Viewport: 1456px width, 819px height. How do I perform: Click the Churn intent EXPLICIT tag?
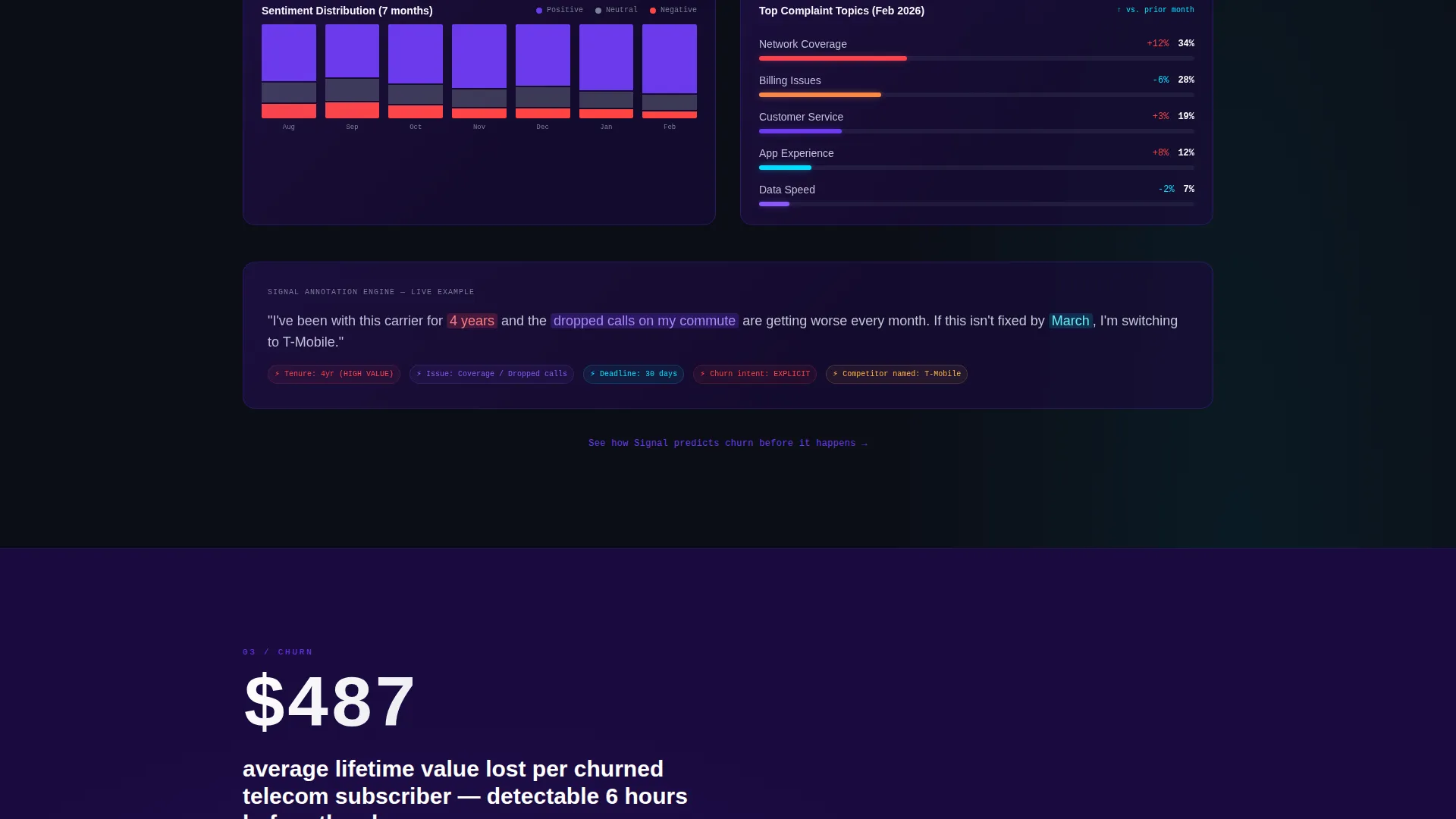(x=755, y=374)
